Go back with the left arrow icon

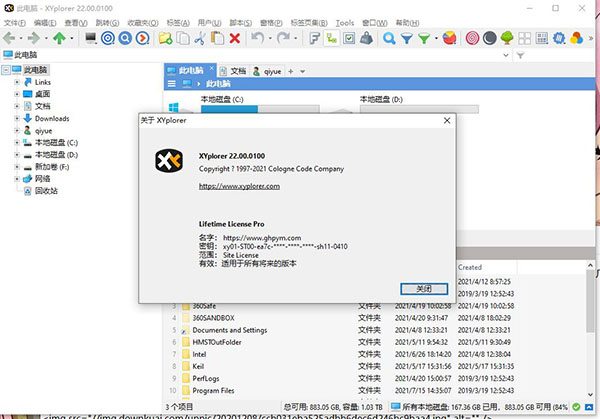tap(9, 38)
